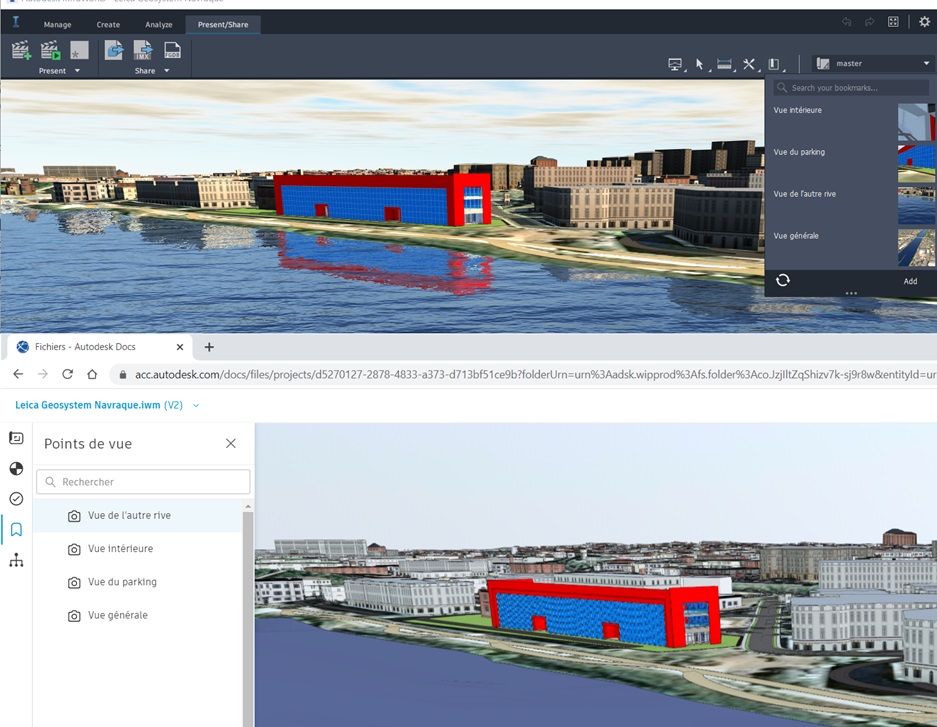Click the Add button in the bookmarks panel
The image size is (937, 727).
910,282
